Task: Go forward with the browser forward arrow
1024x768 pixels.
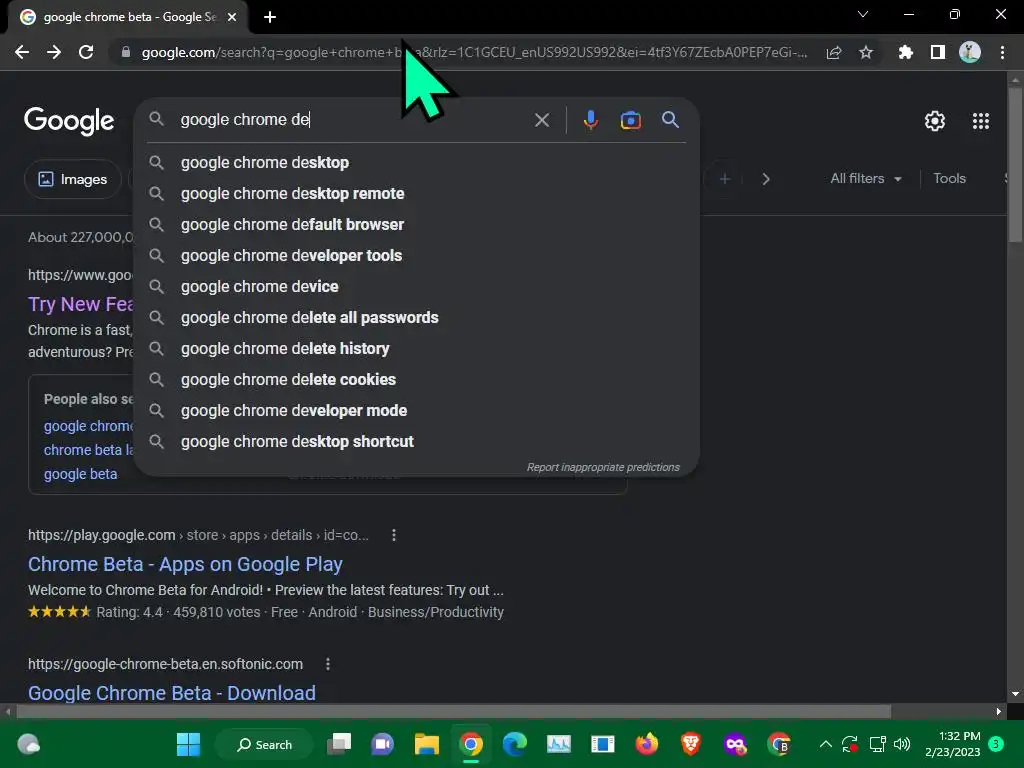Action: (x=54, y=52)
